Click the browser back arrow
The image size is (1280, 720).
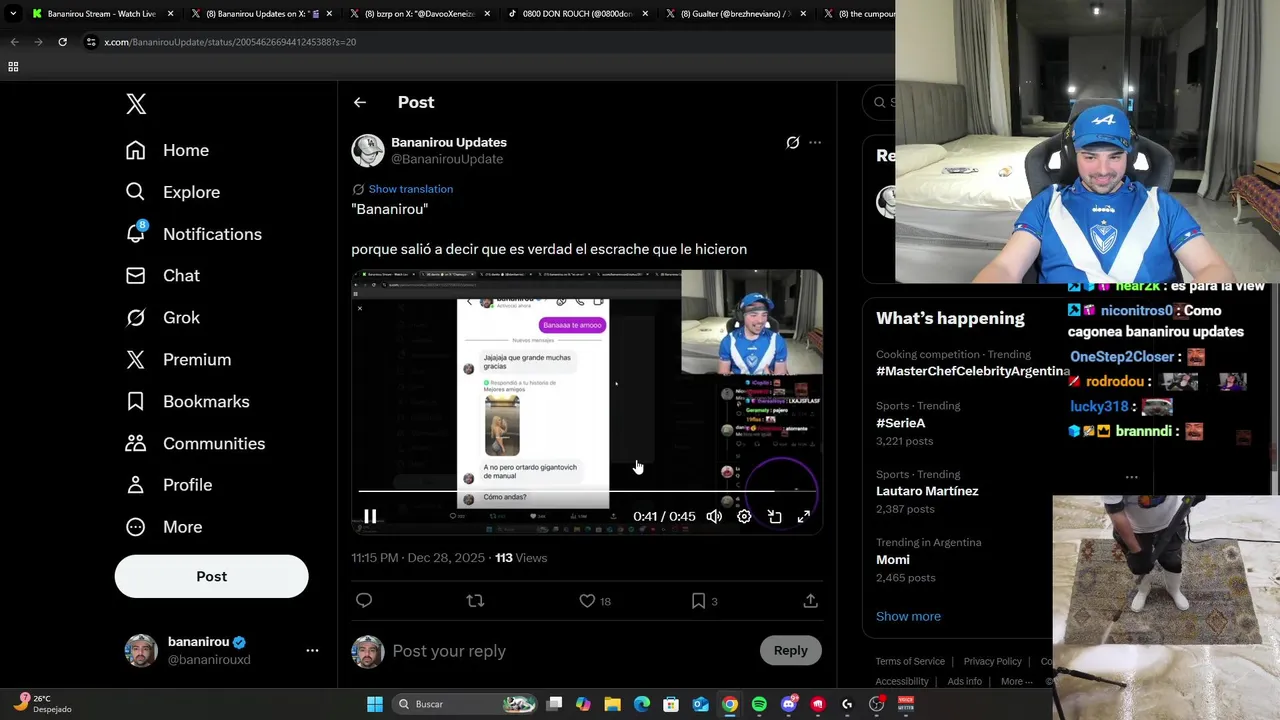pos(14,42)
